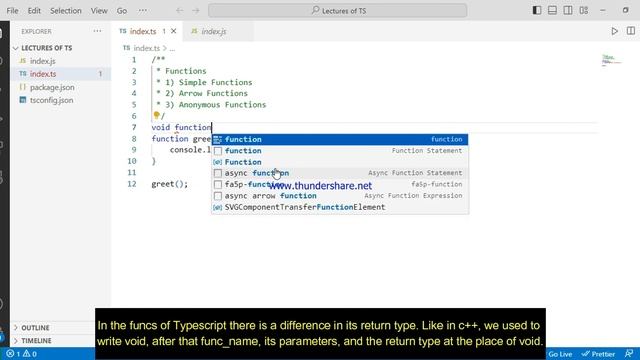Go forward with the navigation arrow

point(196,11)
